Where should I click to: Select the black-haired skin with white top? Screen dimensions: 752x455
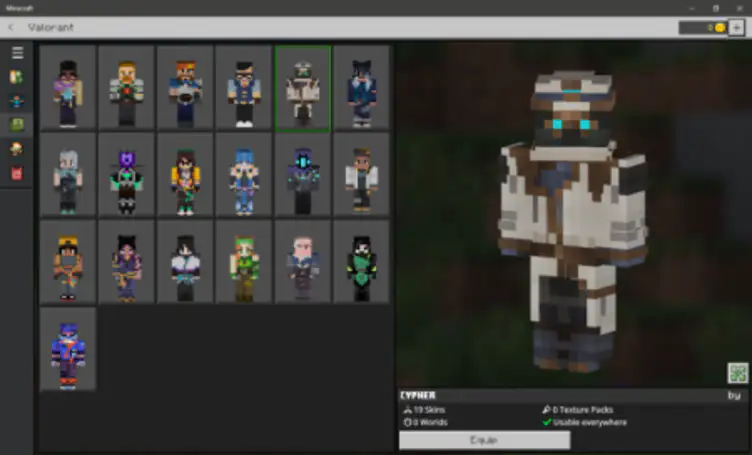pos(185,262)
